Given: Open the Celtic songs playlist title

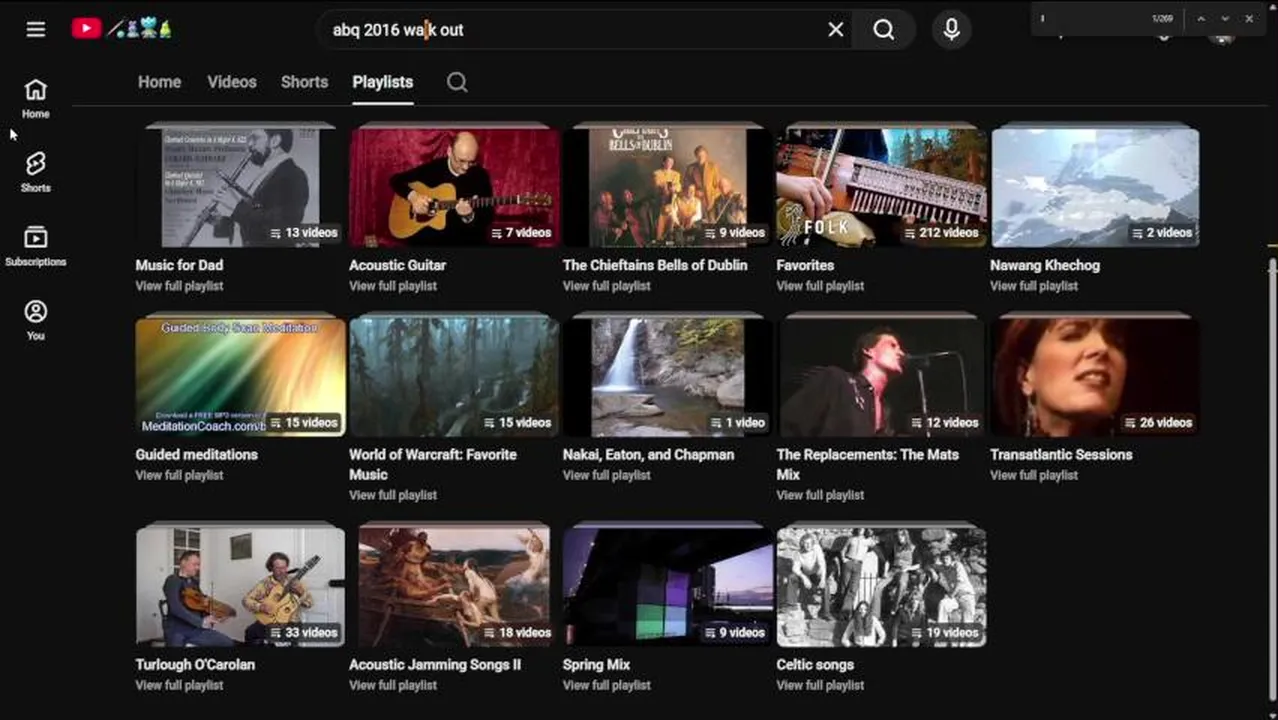Looking at the screenshot, I should pyautogui.click(x=815, y=664).
